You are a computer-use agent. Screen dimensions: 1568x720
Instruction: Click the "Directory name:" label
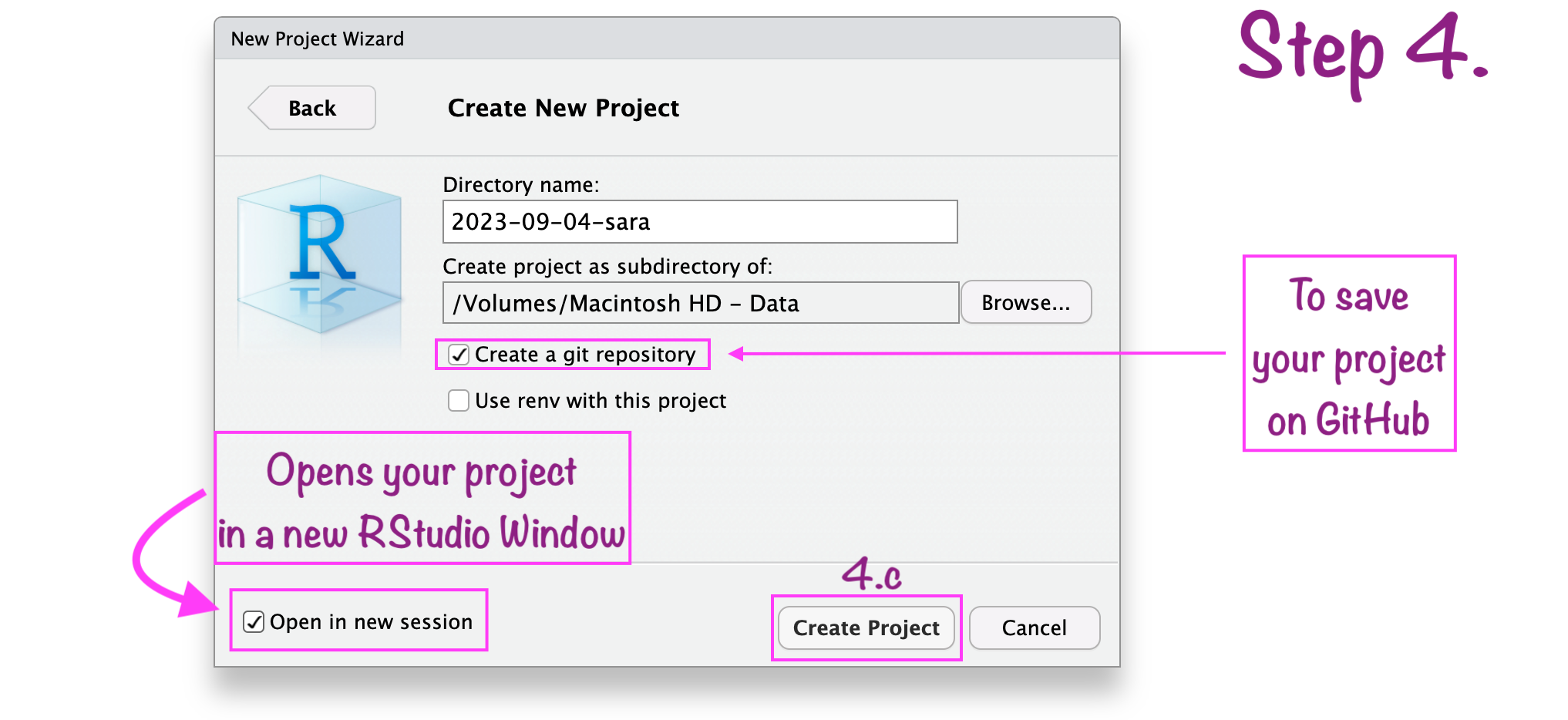click(x=520, y=185)
